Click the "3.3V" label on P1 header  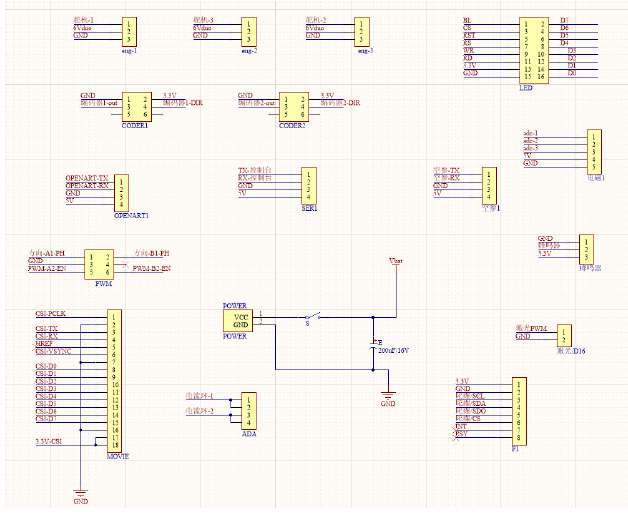click(462, 381)
